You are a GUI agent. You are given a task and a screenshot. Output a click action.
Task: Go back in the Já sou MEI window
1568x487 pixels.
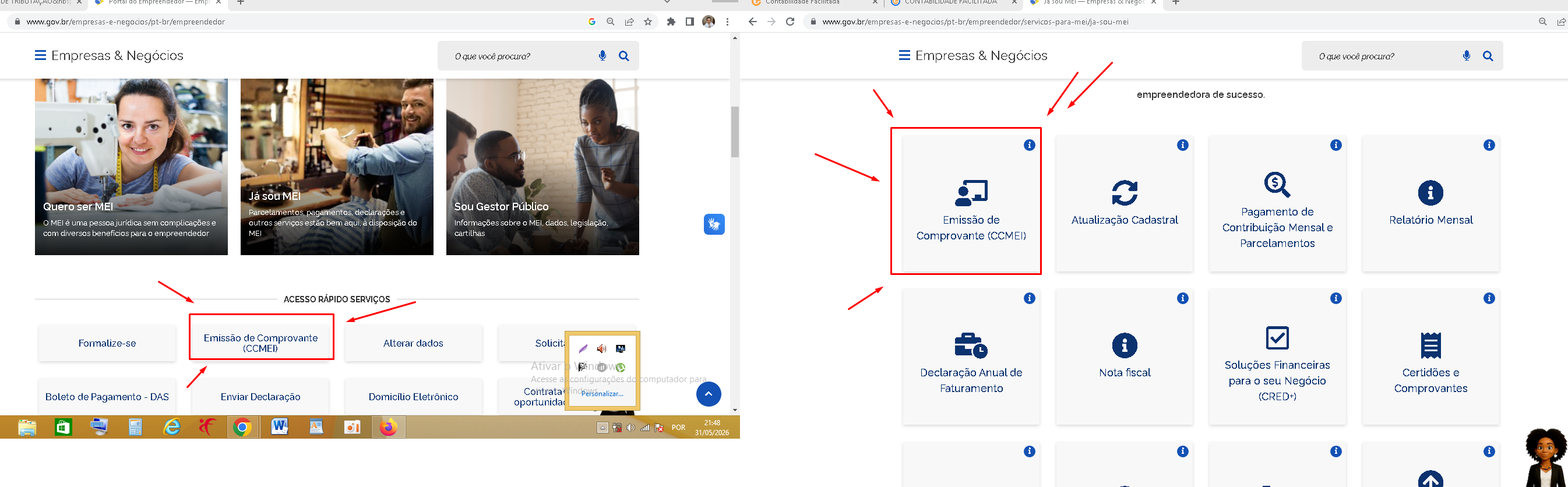point(752,22)
